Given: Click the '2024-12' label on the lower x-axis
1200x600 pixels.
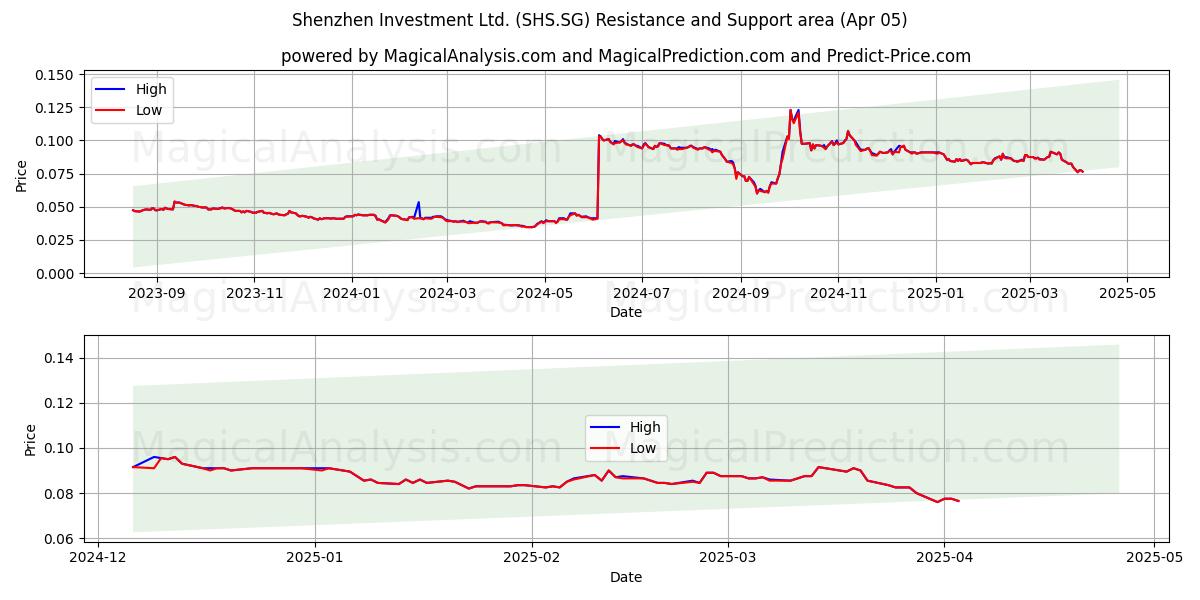Looking at the screenshot, I should (x=98, y=558).
